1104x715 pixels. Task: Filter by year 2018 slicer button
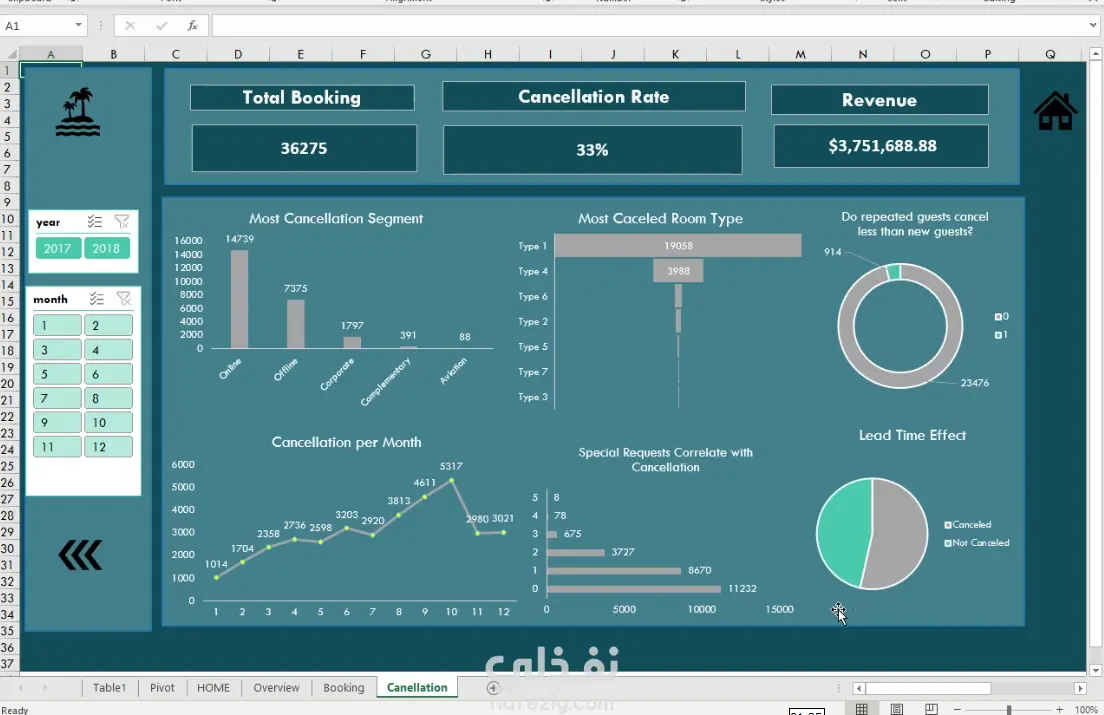click(x=106, y=248)
